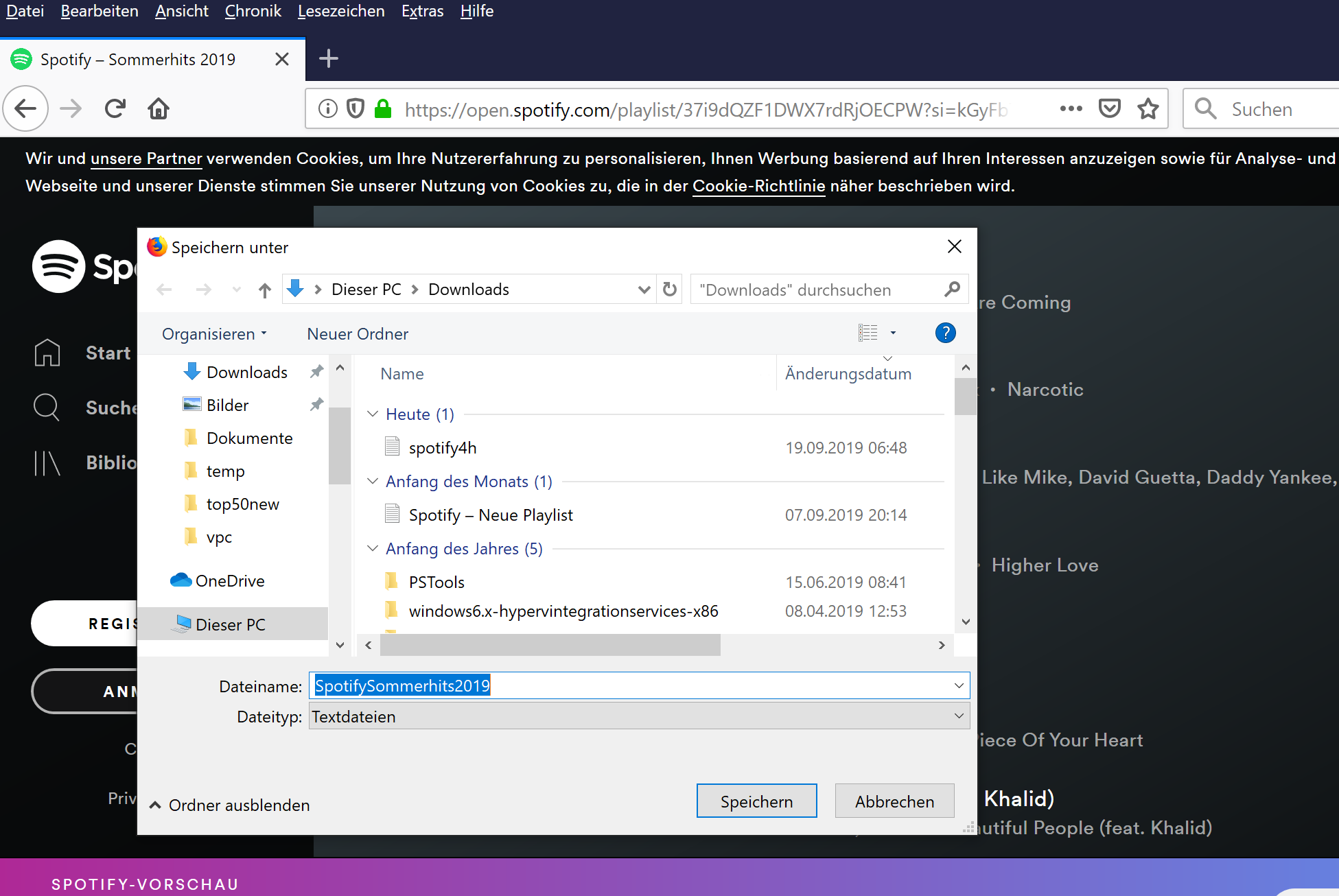Open the Datei menu
Image resolution: width=1339 pixels, height=896 pixels.
[25, 11]
